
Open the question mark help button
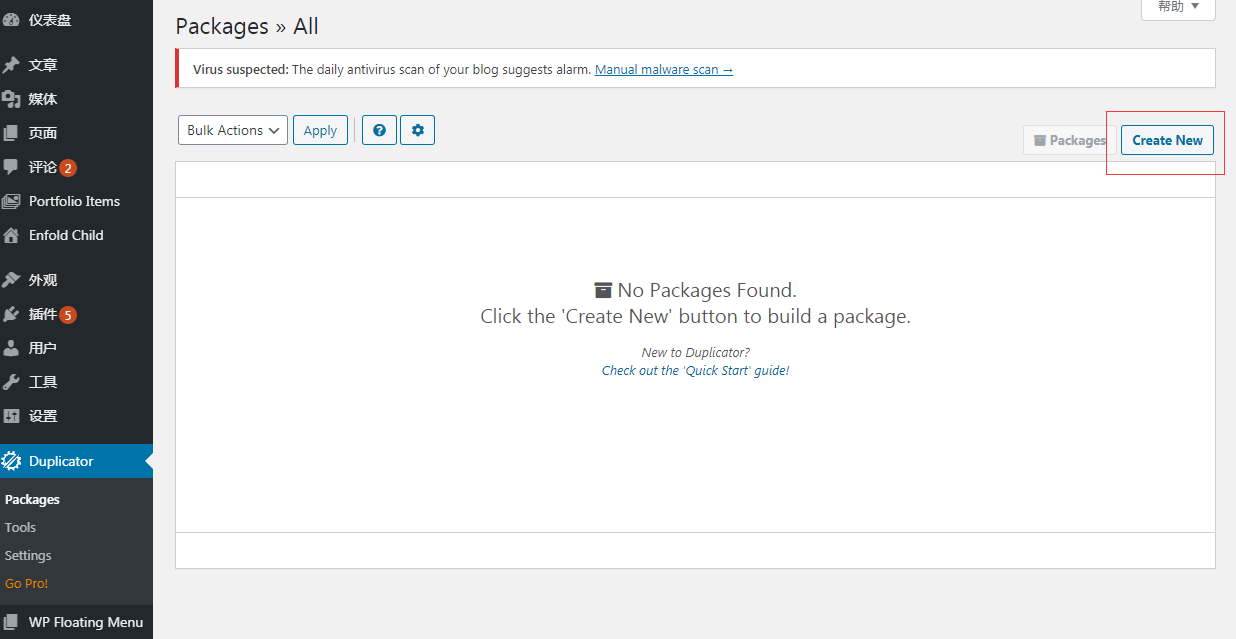[x=379, y=130]
